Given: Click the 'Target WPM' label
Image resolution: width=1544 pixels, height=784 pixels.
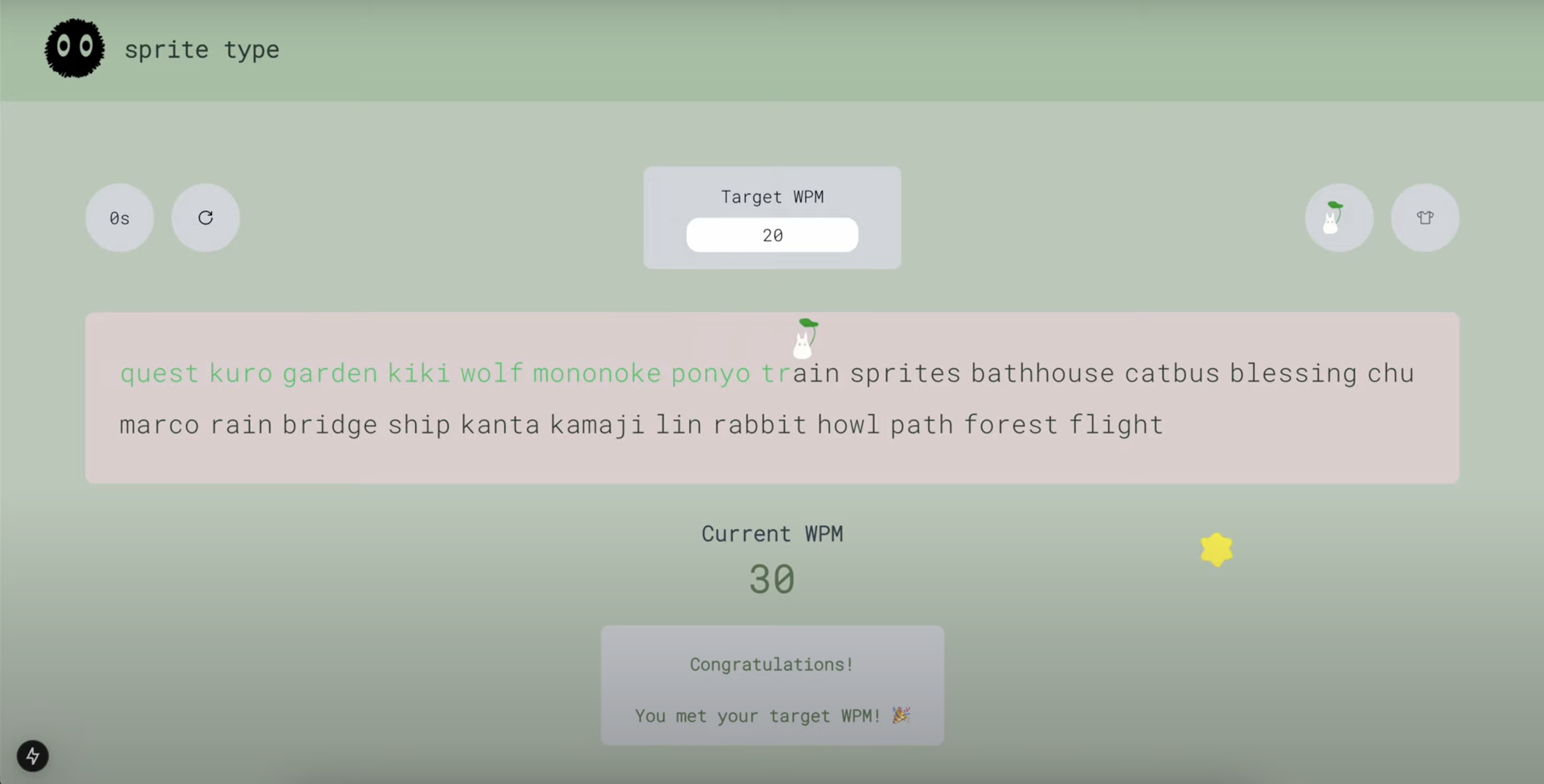Looking at the screenshot, I should click(x=772, y=197).
